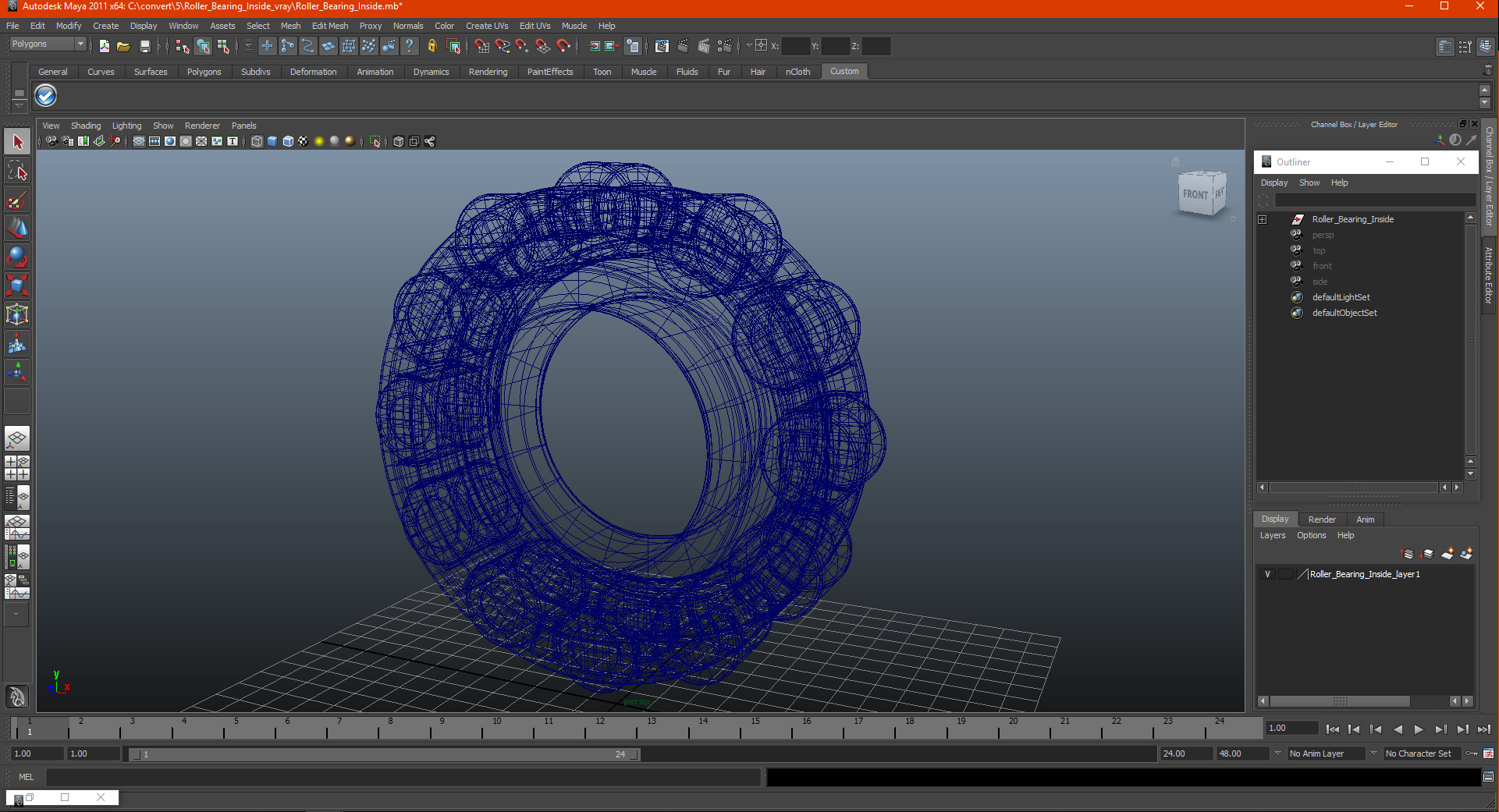1499x812 pixels.
Task: Toggle the V visibility box of Roller_Bearing_Inside_layer1
Action: click(1267, 574)
